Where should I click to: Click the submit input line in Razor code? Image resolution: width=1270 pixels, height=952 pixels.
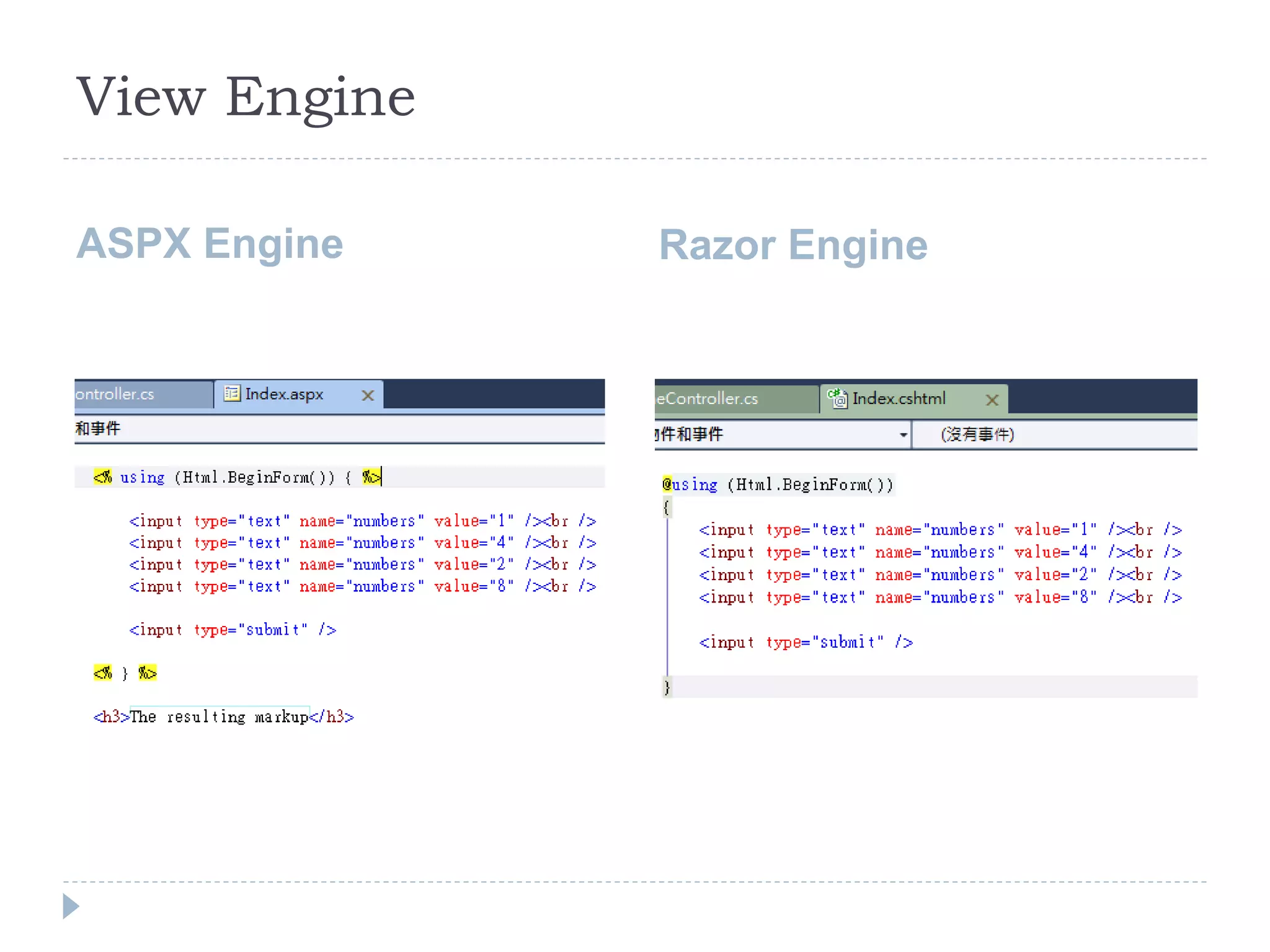805,642
